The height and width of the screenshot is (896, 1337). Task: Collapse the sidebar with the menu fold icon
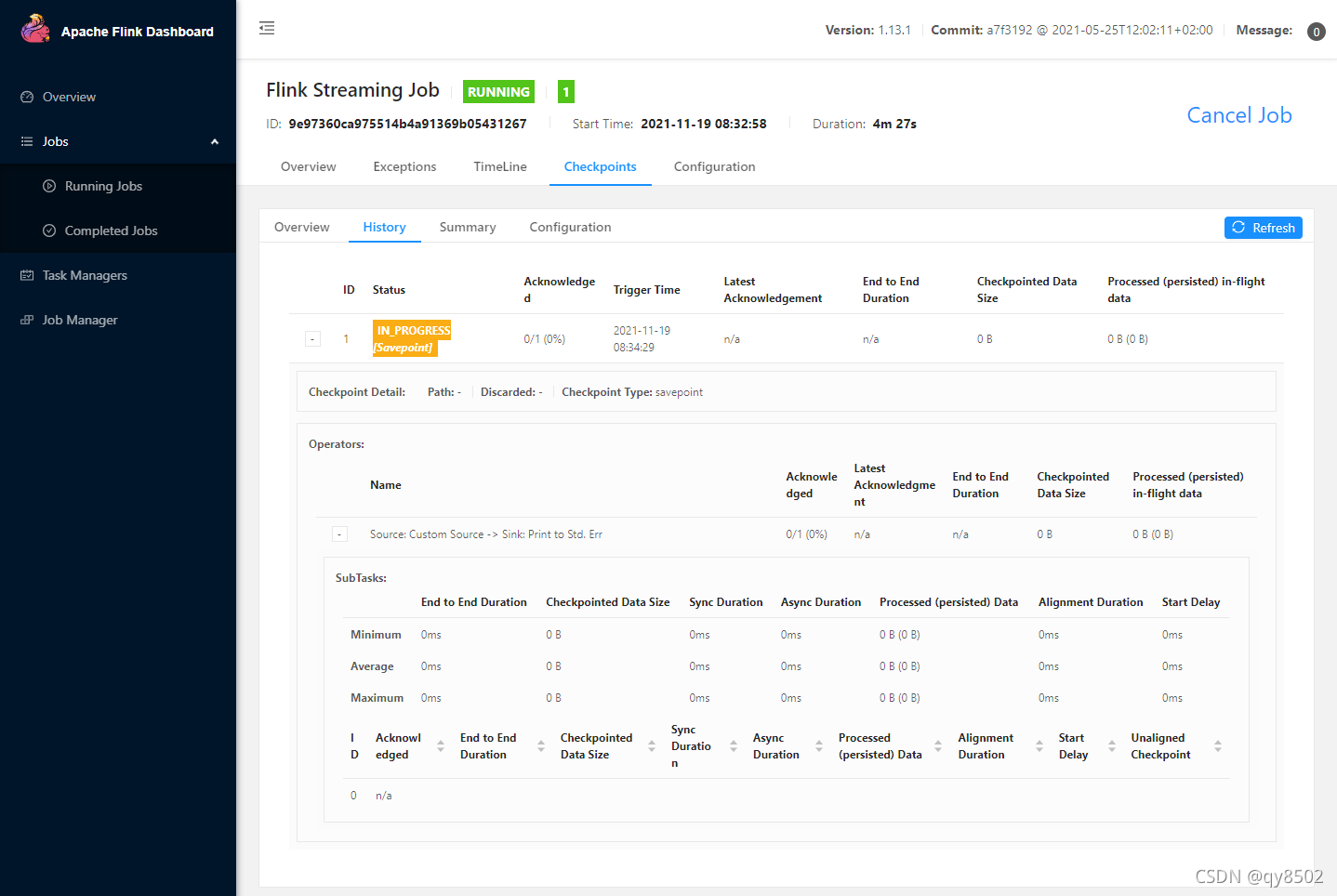[x=267, y=29]
